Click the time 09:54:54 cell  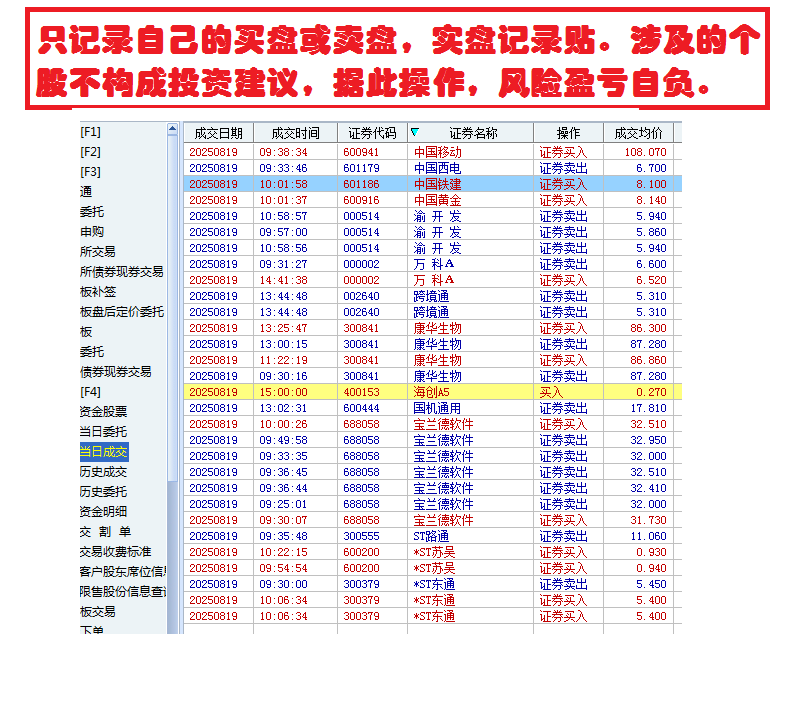[284, 568]
